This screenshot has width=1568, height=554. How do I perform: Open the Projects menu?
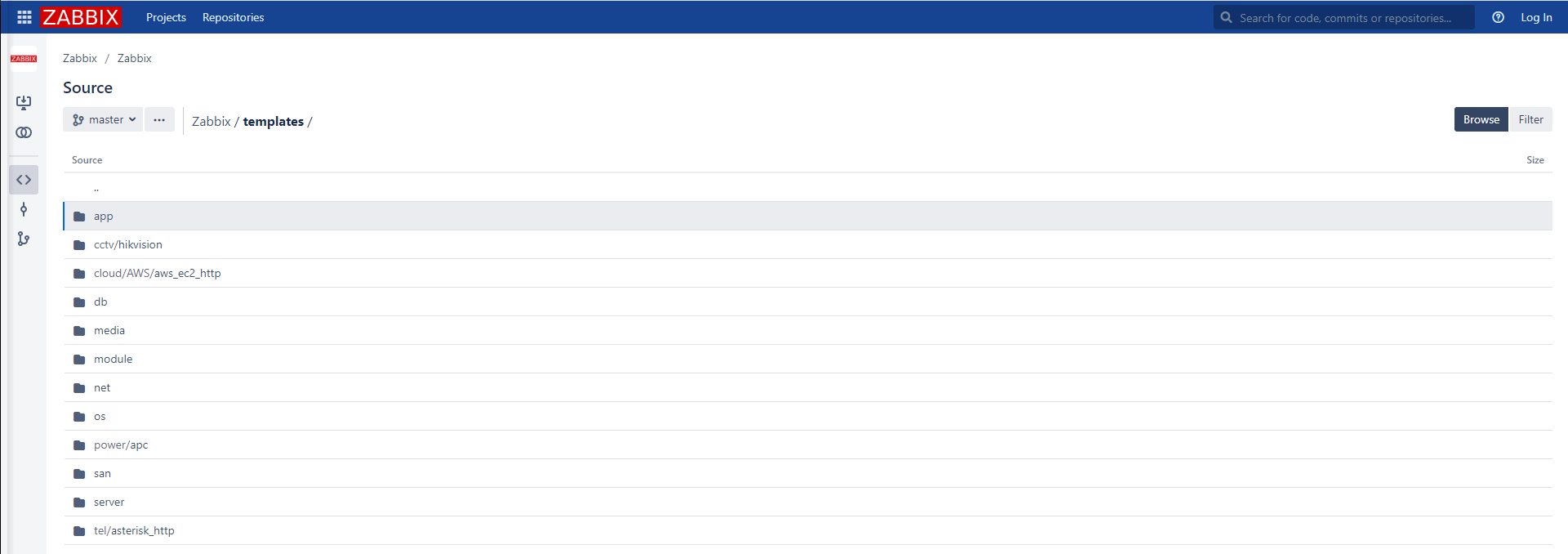point(166,17)
